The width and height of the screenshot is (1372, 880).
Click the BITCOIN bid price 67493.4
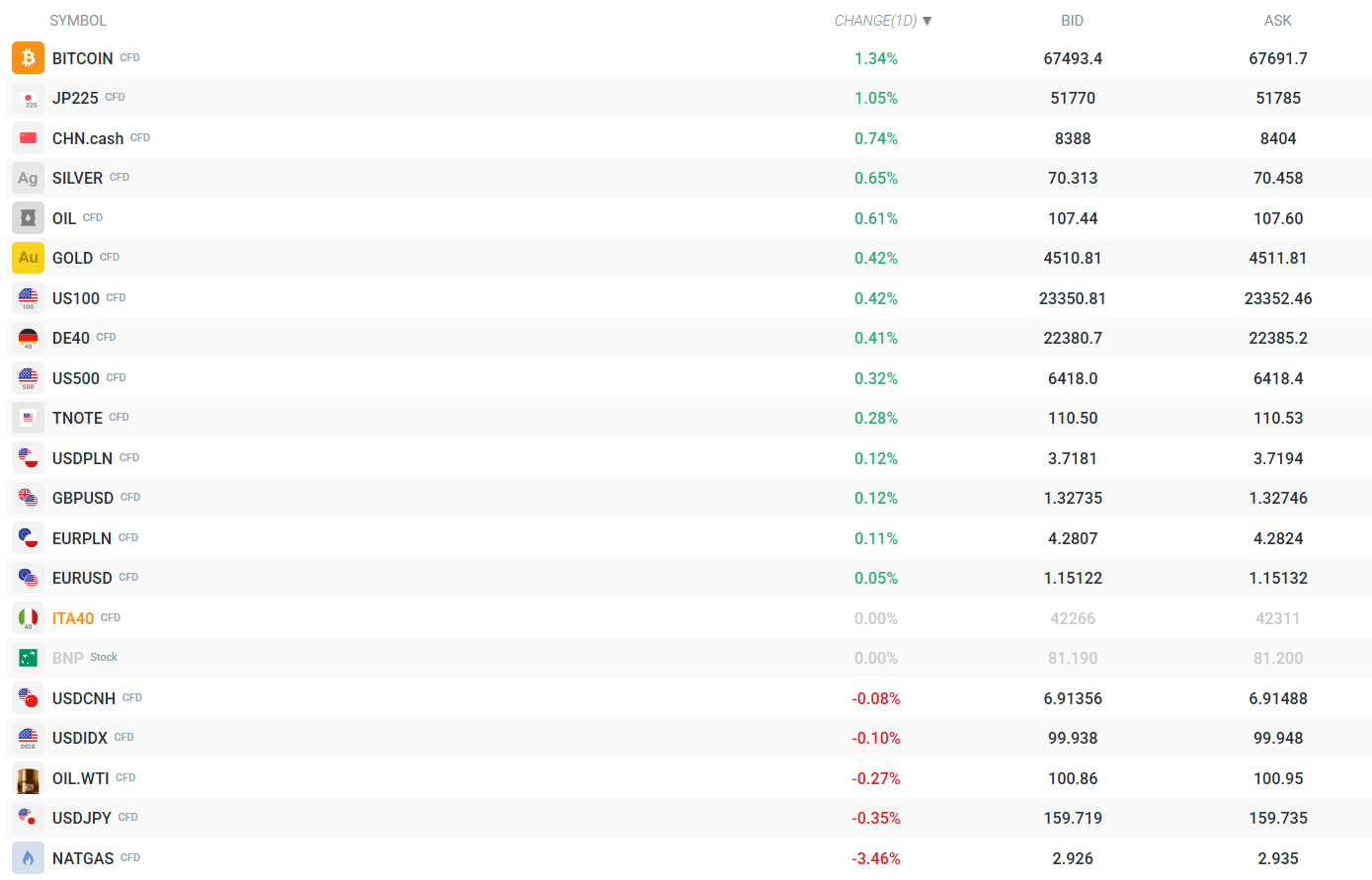click(x=1073, y=58)
